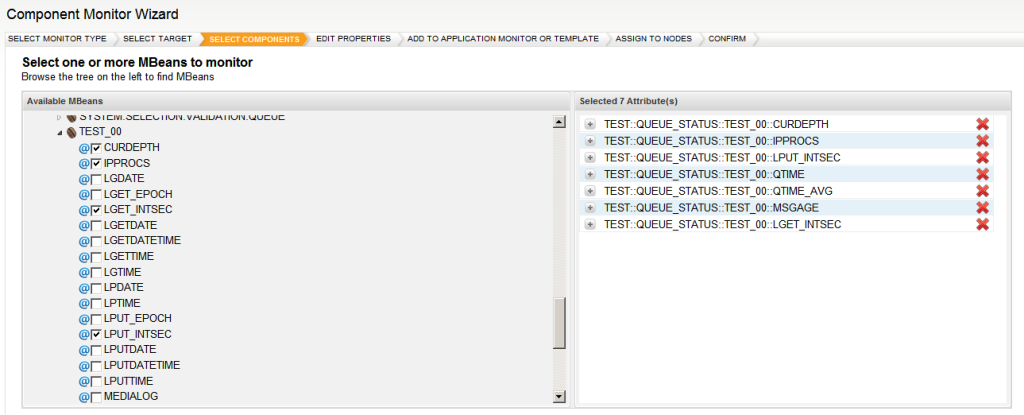
Task: Switch to the Select Target step
Action: click(157, 39)
